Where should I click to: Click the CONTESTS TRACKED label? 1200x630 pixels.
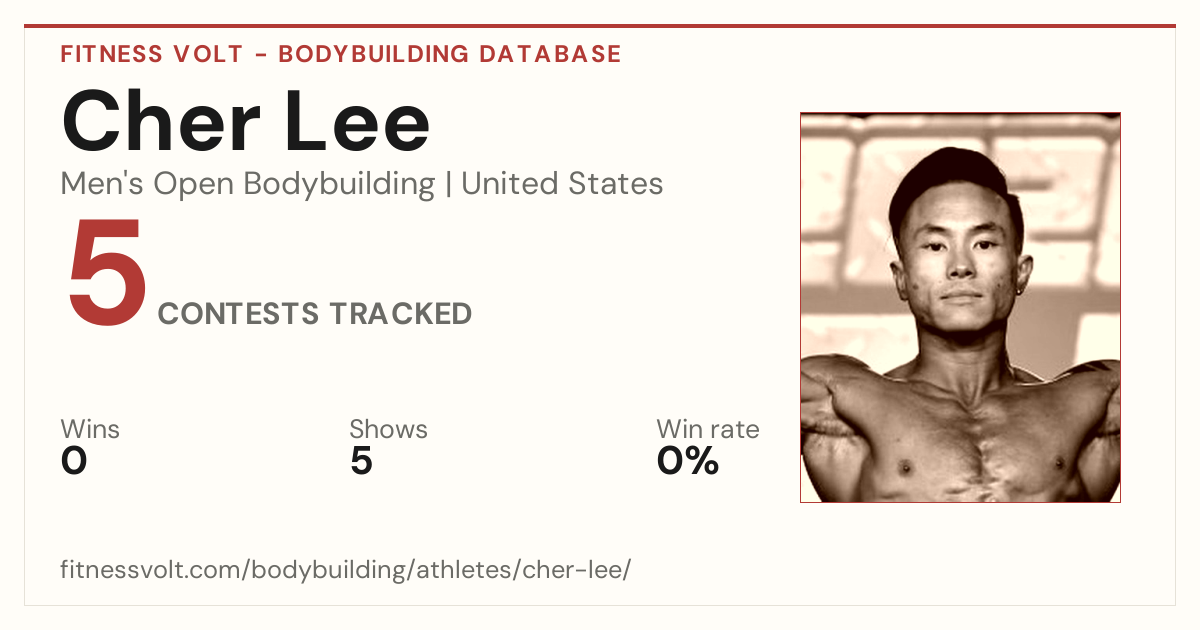coord(315,314)
